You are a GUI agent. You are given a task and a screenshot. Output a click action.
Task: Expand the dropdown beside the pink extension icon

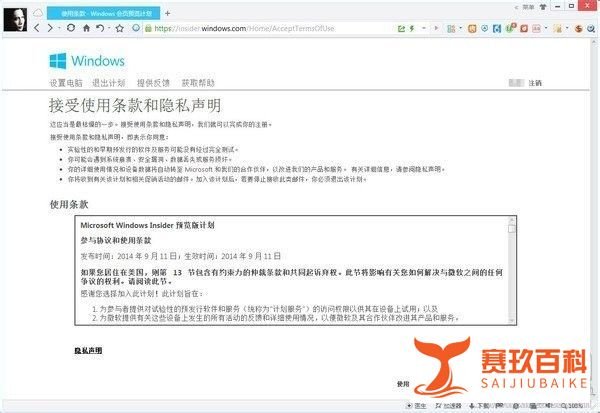point(546,28)
